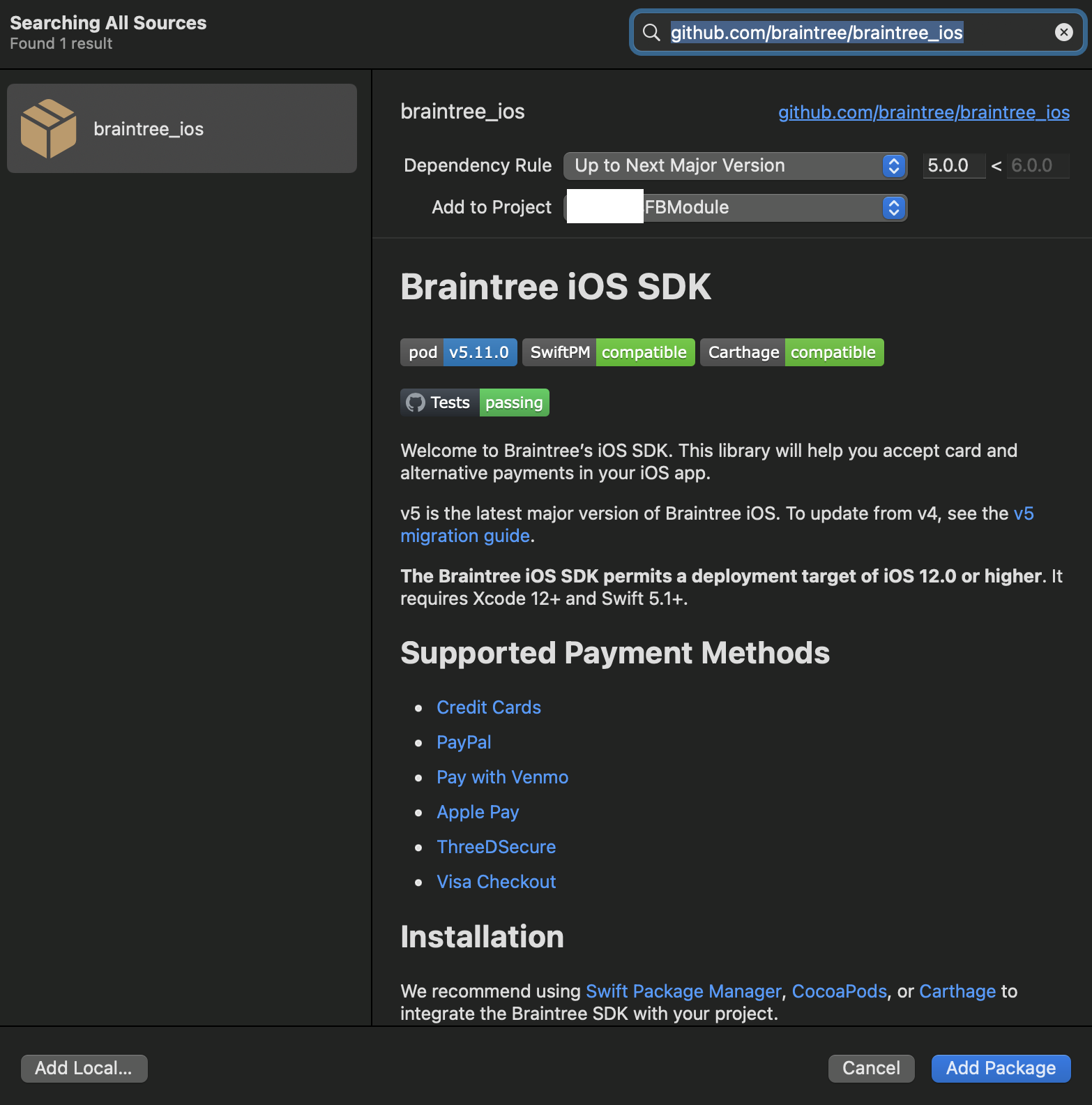The height and width of the screenshot is (1105, 1092).
Task: Click the Add Package button
Action: pos(1001,1068)
